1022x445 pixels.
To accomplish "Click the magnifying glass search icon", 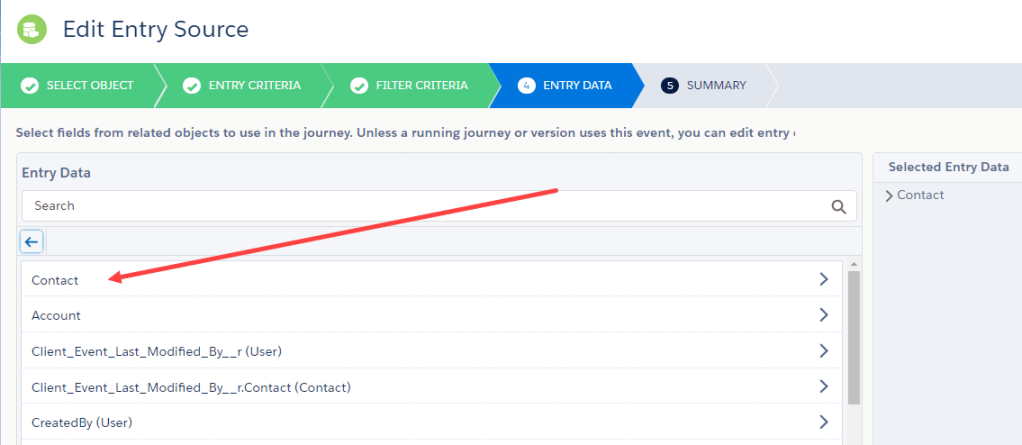I will tap(838, 206).
